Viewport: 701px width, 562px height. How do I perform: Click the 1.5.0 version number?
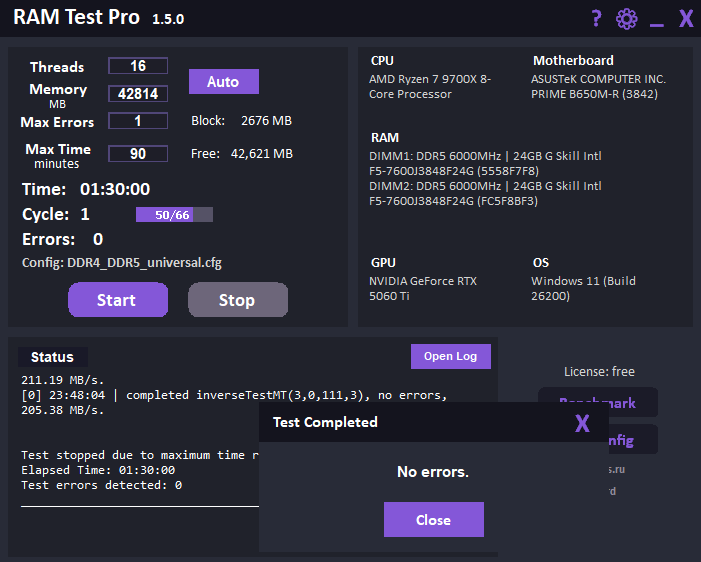pyautogui.click(x=168, y=19)
